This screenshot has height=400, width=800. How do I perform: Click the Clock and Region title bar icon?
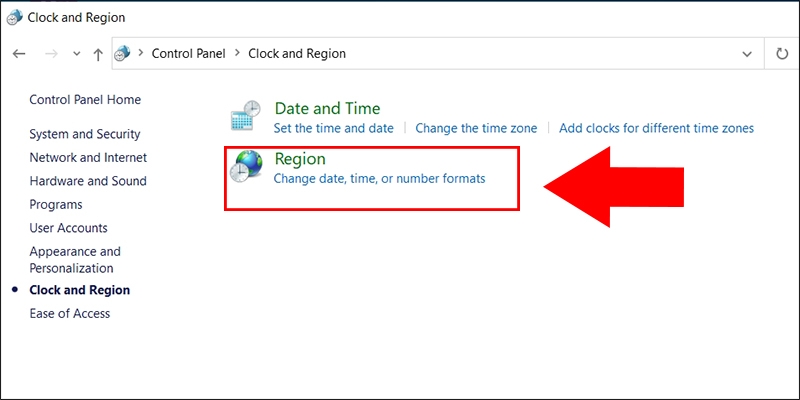tap(12, 17)
